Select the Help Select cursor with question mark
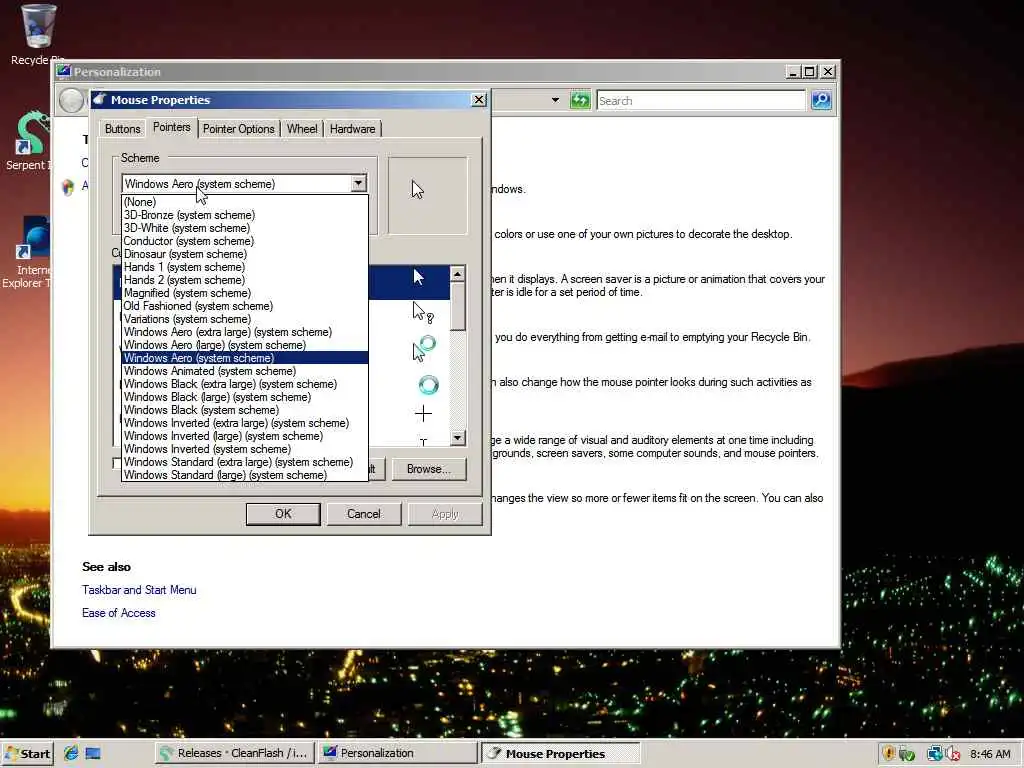This screenshot has height=768, width=1024. pos(423,313)
